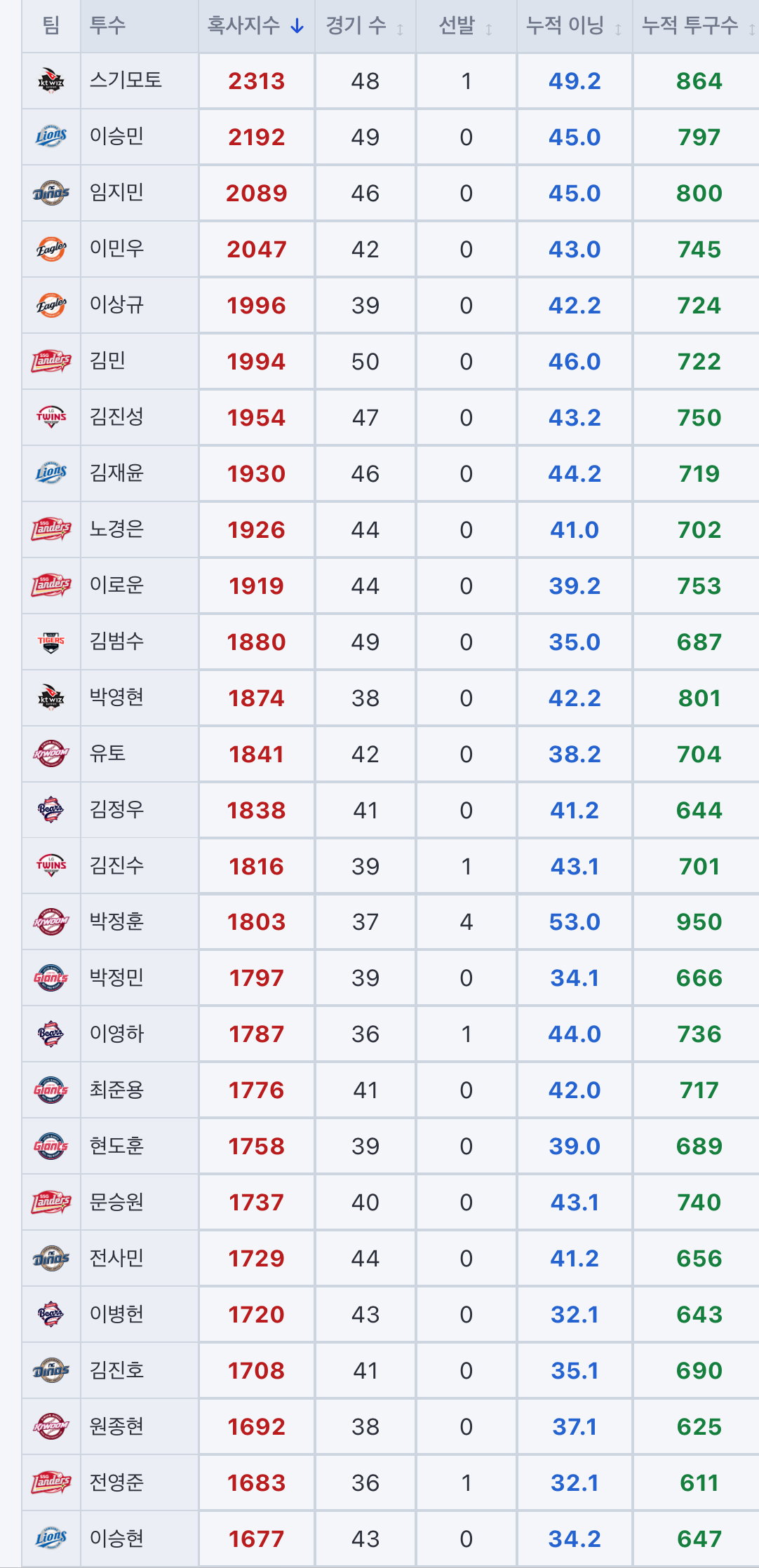This screenshot has height=1568, width=759.
Task: Sort table by 누적 이닝 column
Action: 575,26
